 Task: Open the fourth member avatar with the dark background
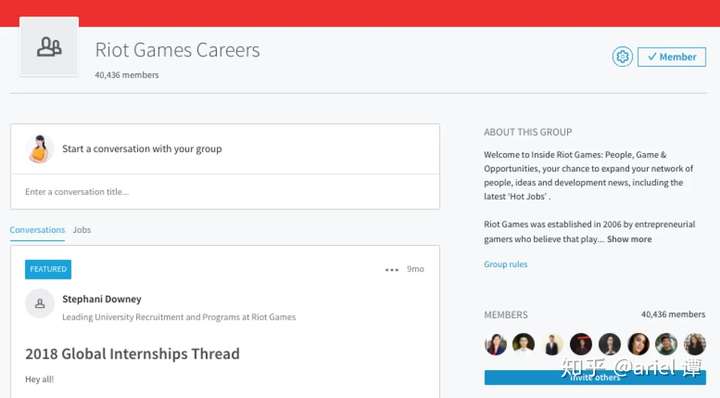click(x=581, y=344)
